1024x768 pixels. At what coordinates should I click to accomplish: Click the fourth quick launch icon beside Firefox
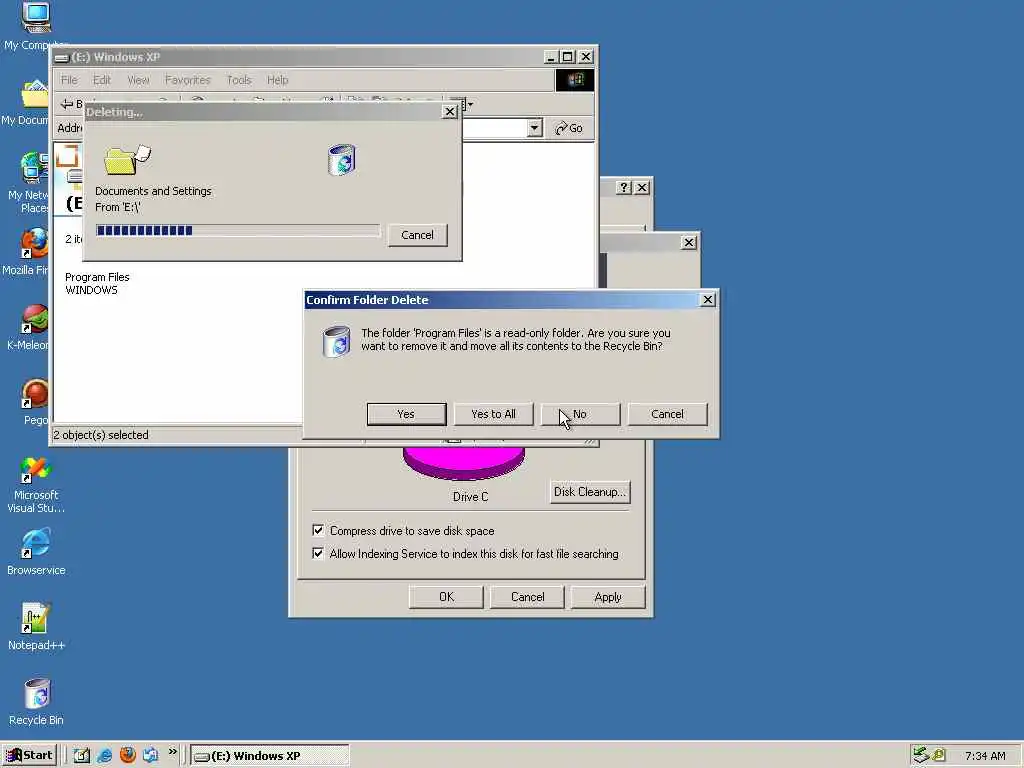pyautogui.click(x=150, y=756)
